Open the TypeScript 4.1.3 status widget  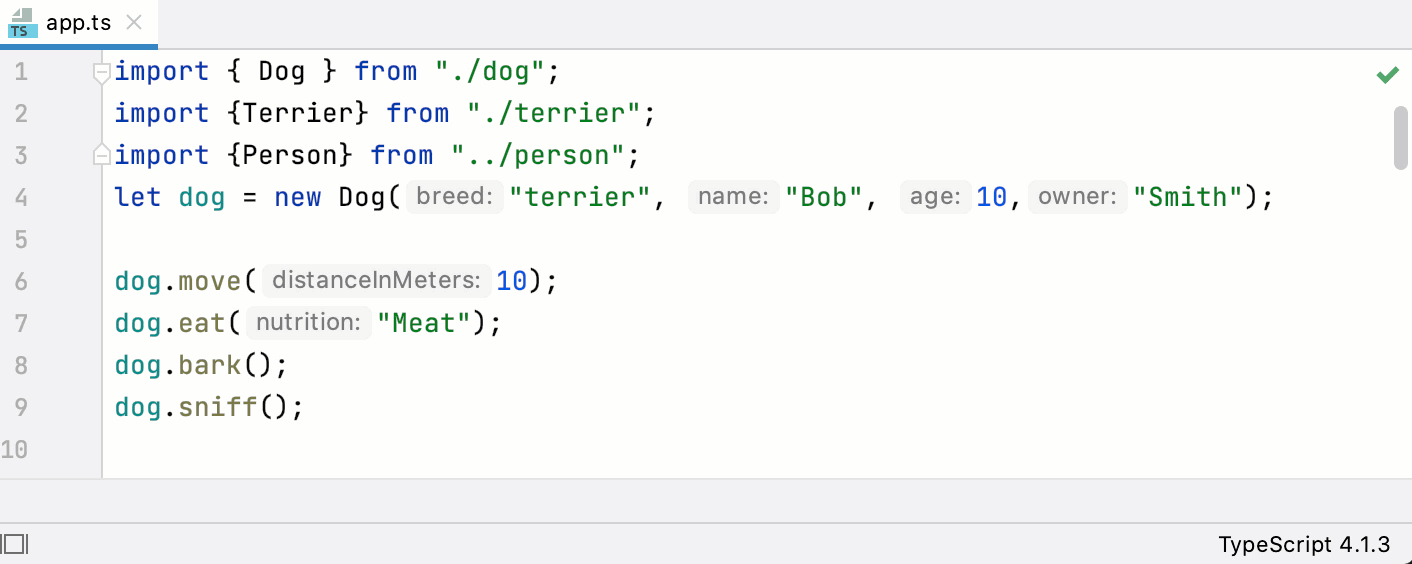coord(1303,544)
